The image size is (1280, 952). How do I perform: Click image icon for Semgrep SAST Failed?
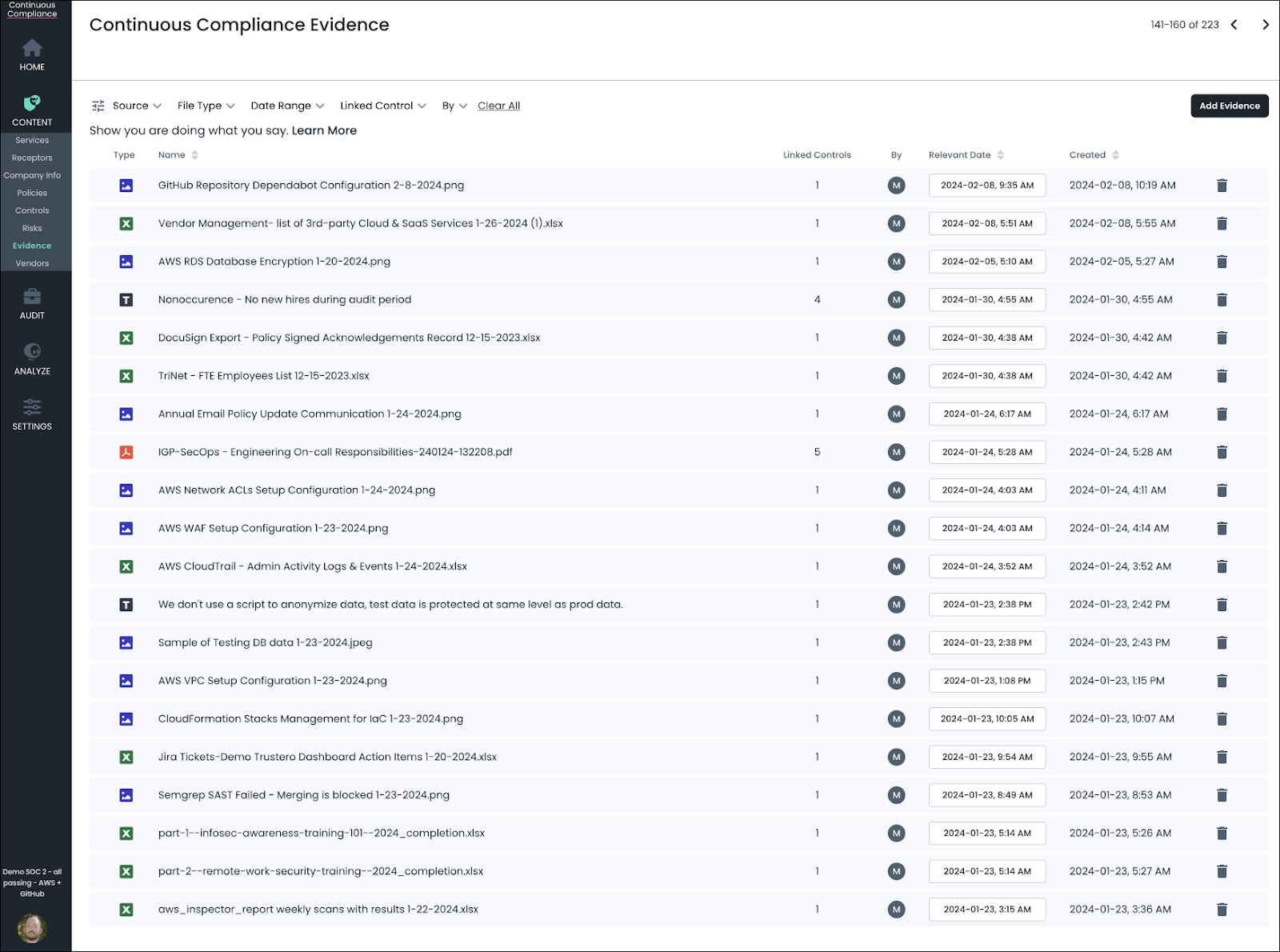point(126,795)
